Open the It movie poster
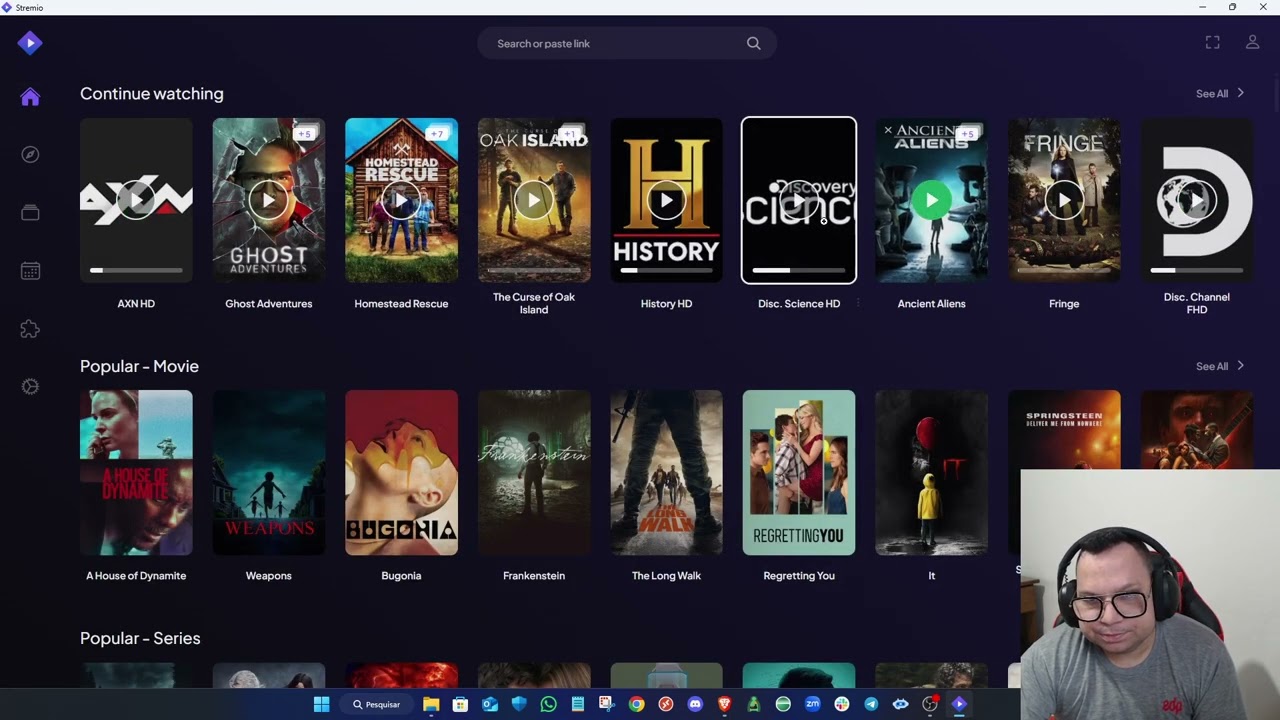Viewport: 1280px width, 720px height. coord(931,472)
